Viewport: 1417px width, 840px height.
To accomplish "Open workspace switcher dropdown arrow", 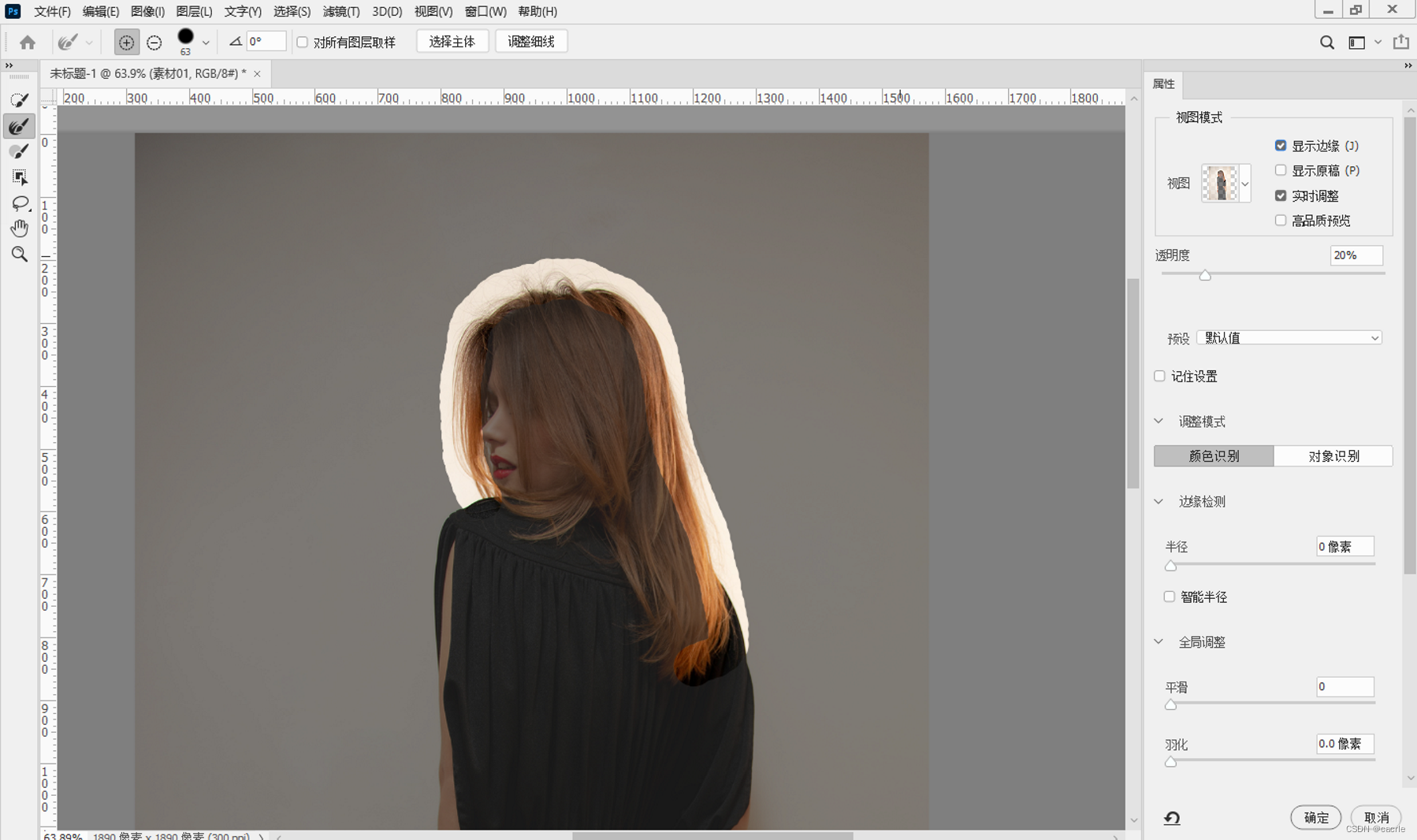I will click(1378, 43).
